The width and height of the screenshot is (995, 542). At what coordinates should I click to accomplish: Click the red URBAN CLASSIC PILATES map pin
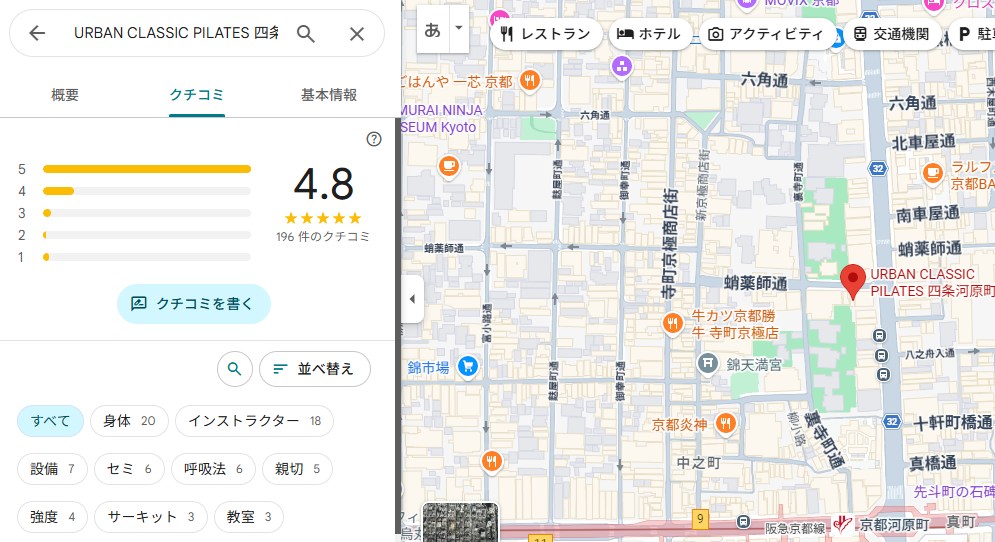(852, 280)
